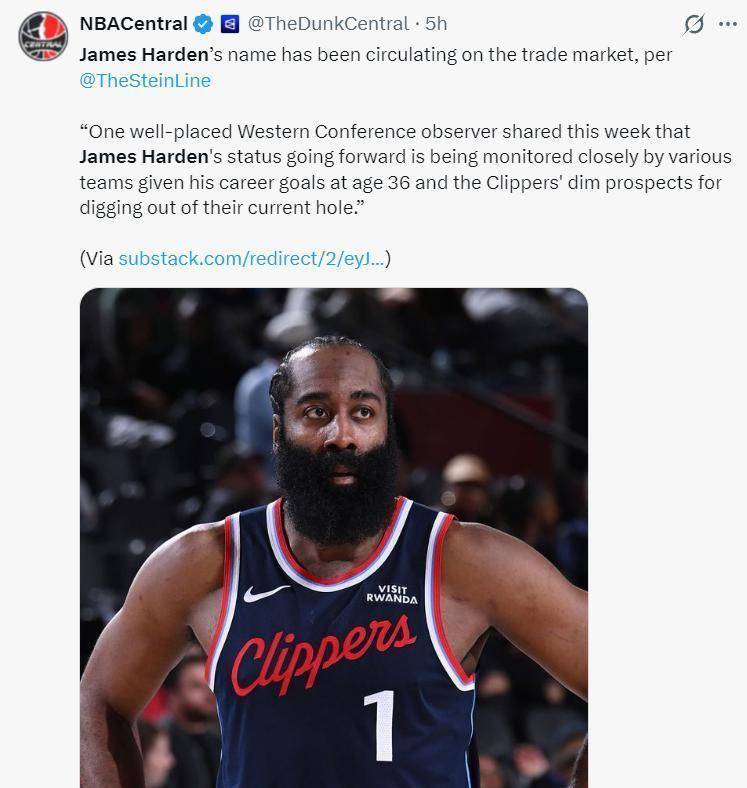Image resolution: width=747 pixels, height=788 pixels.
Task: Click jersey number 1 in the photo
Action: pyautogui.click(x=380, y=726)
